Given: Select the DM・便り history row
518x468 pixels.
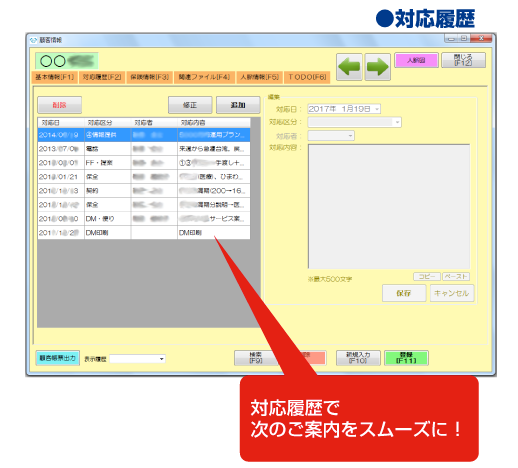Looking at the screenshot, I should pyautogui.click(x=144, y=219).
